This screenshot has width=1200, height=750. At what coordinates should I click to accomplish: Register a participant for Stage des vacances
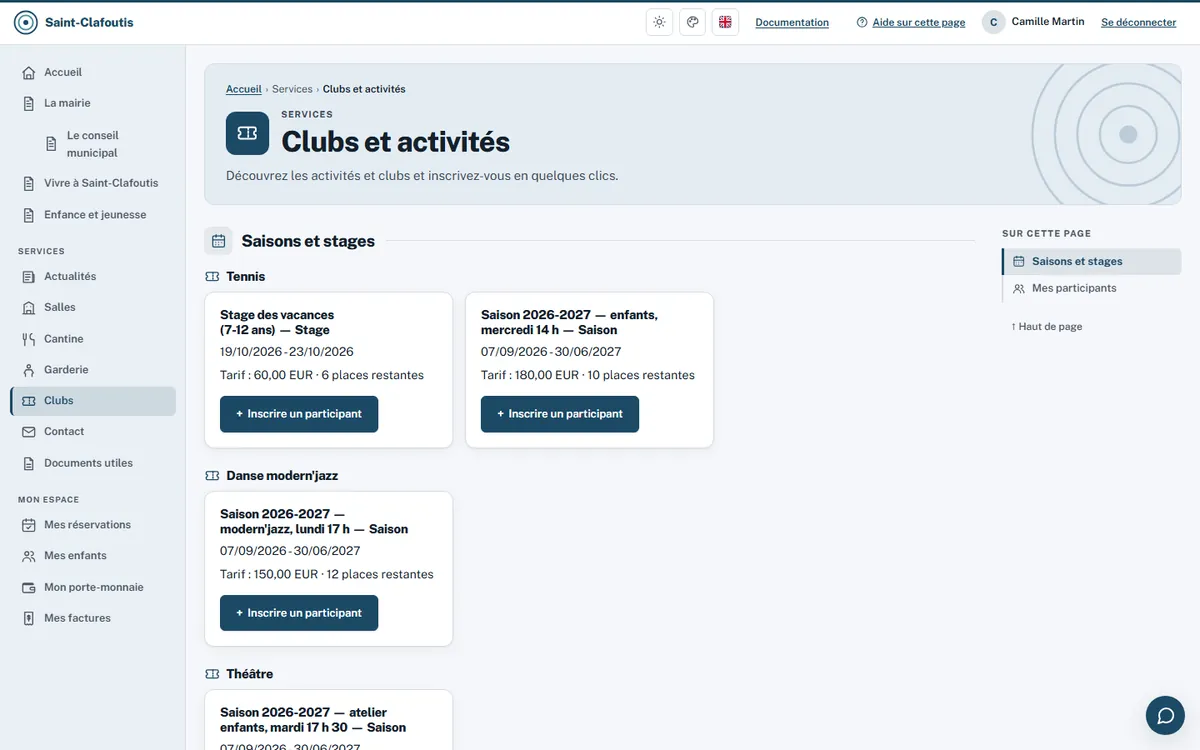(299, 414)
